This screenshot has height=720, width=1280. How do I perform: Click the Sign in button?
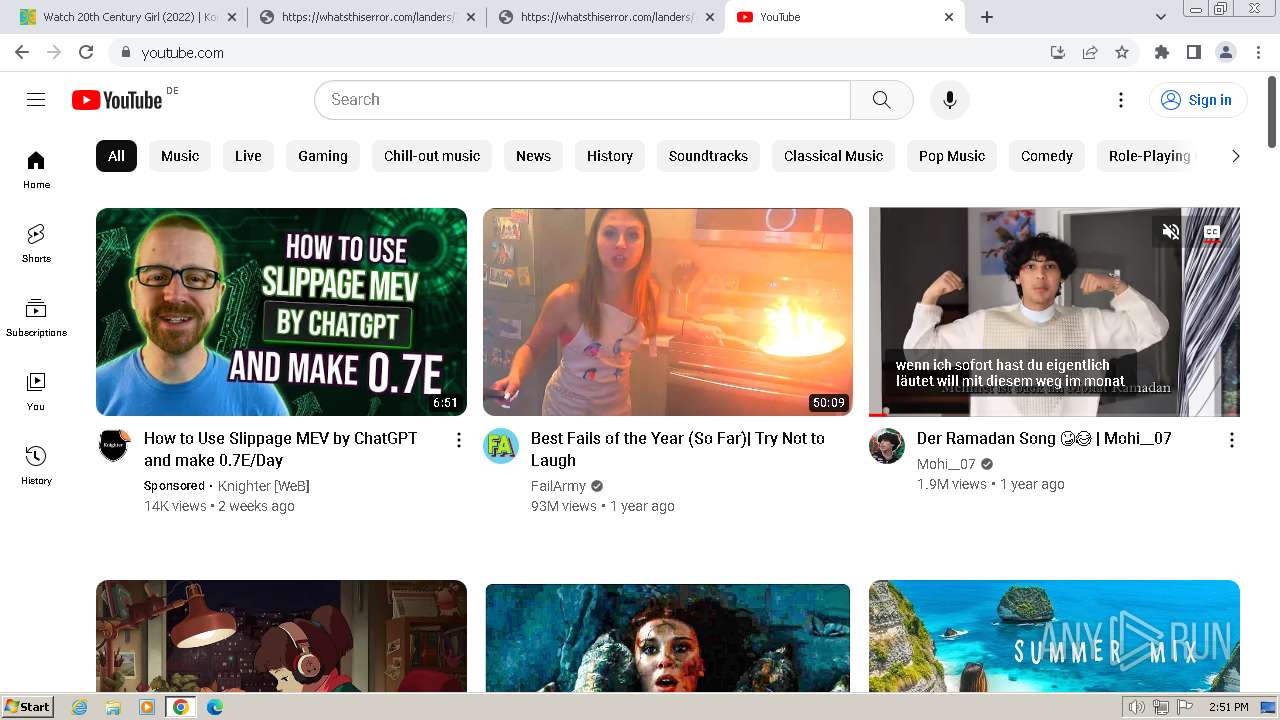click(x=1197, y=100)
